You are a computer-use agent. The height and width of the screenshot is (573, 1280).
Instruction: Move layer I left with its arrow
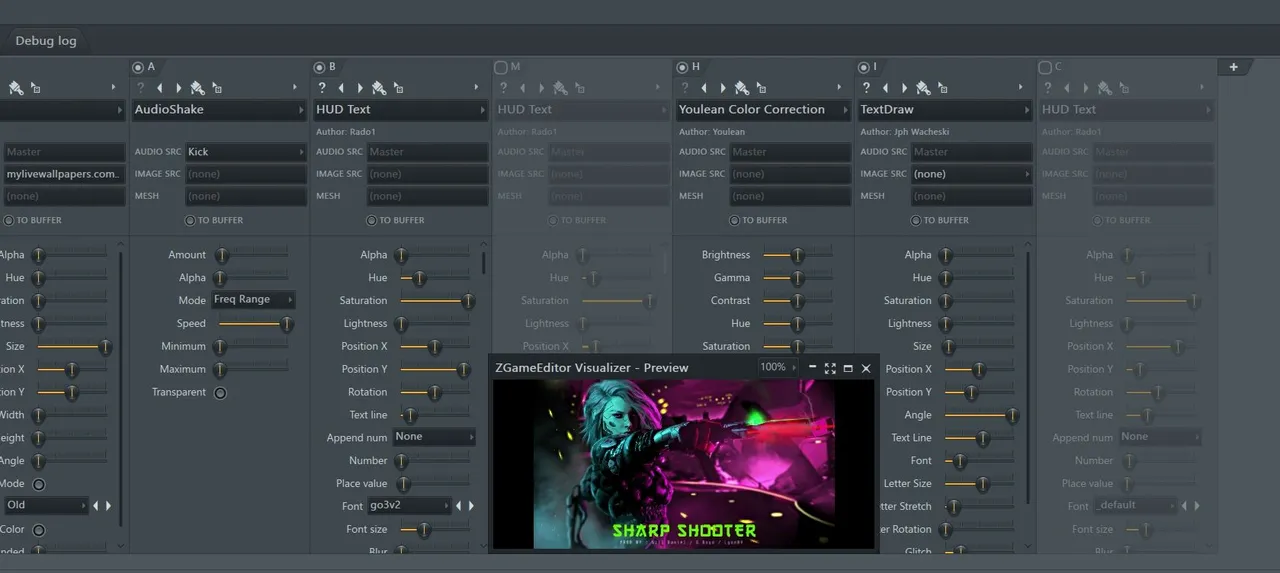click(886, 88)
